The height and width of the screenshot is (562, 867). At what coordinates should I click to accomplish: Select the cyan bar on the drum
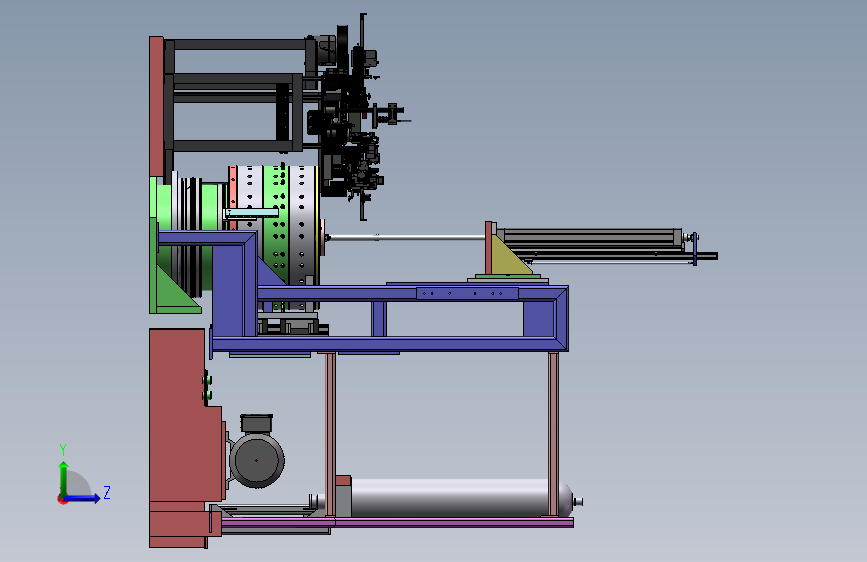(251, 213)
